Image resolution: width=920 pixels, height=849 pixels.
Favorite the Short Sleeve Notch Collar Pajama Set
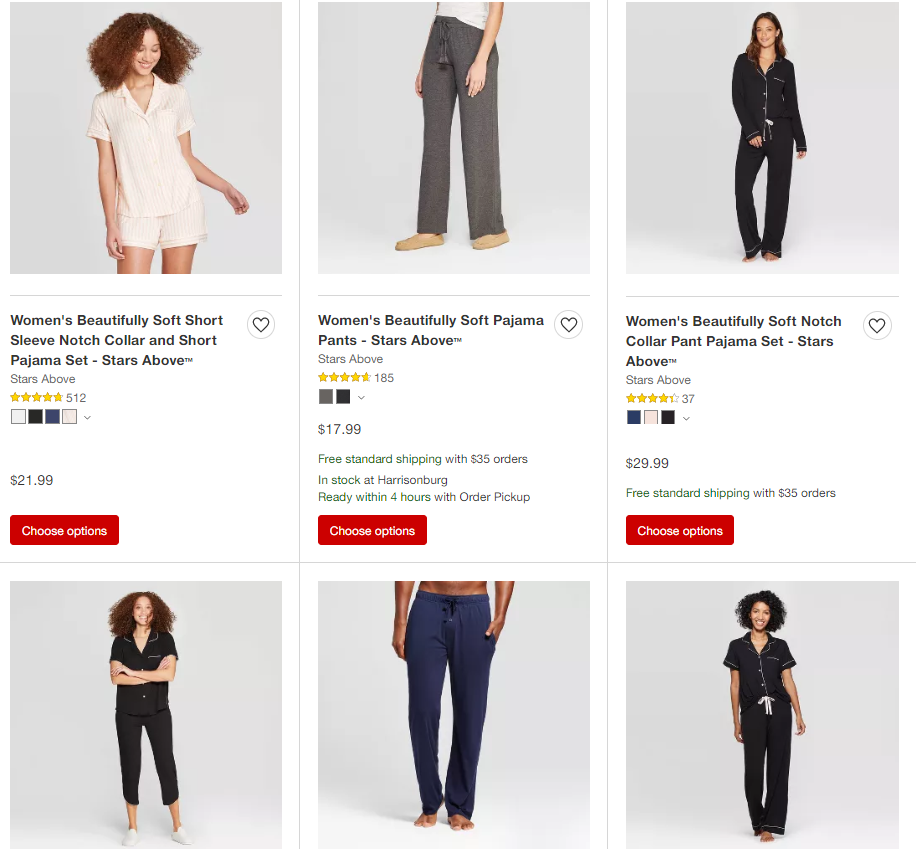pos(261,325)
